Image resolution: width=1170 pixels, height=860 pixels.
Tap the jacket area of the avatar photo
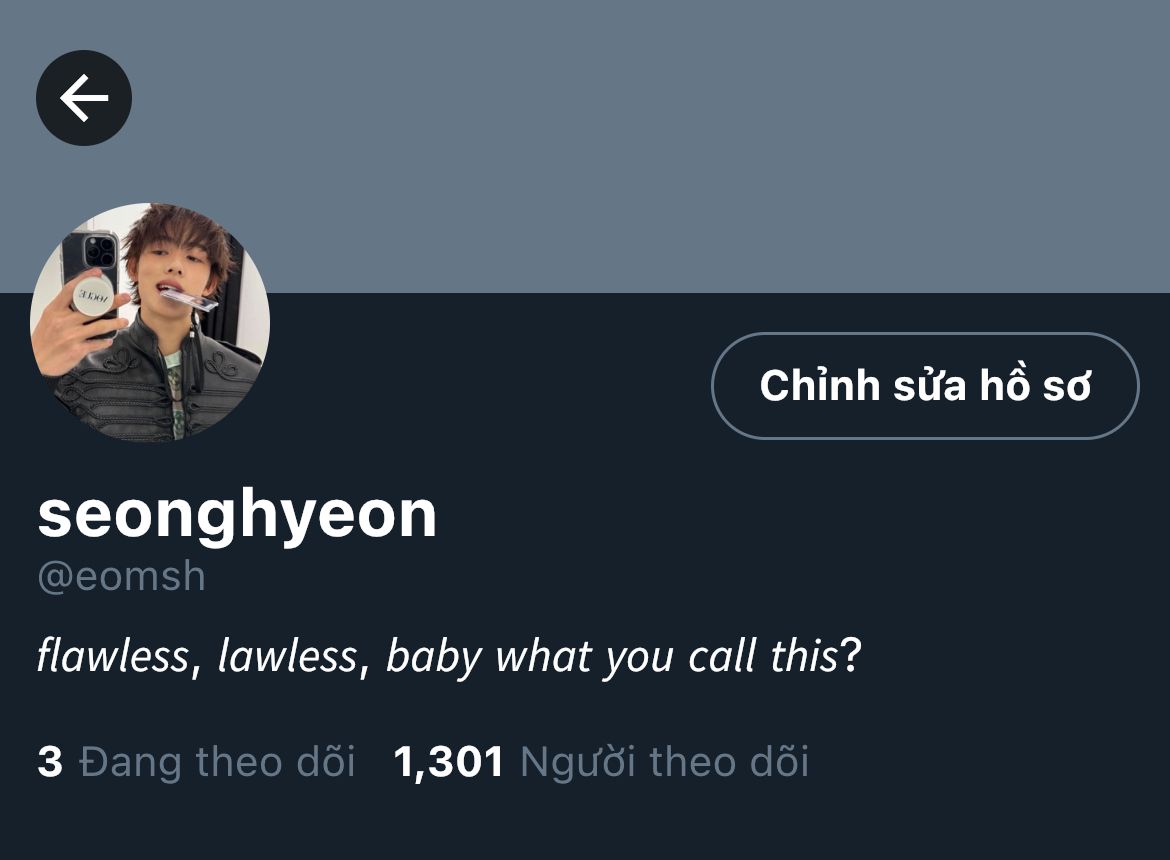[x=160, y=388]
